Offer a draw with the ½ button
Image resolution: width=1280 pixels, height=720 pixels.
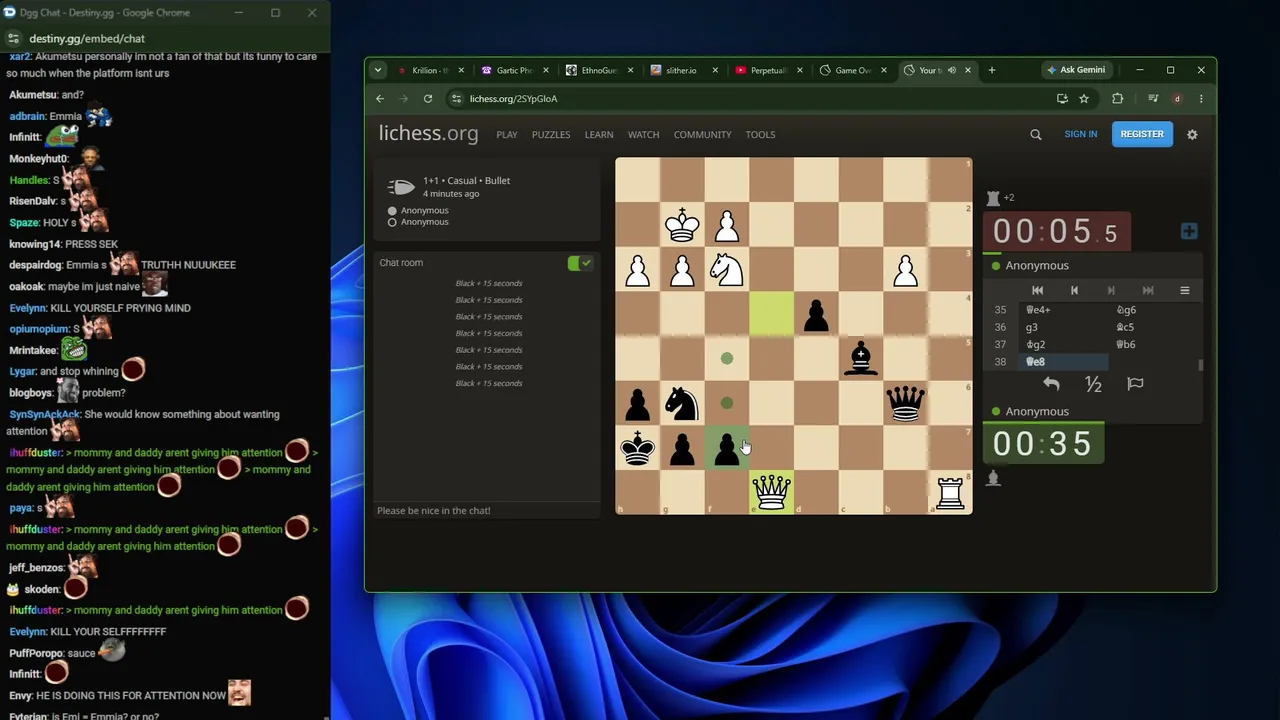pyautogui.click(x=1093, y=384)
